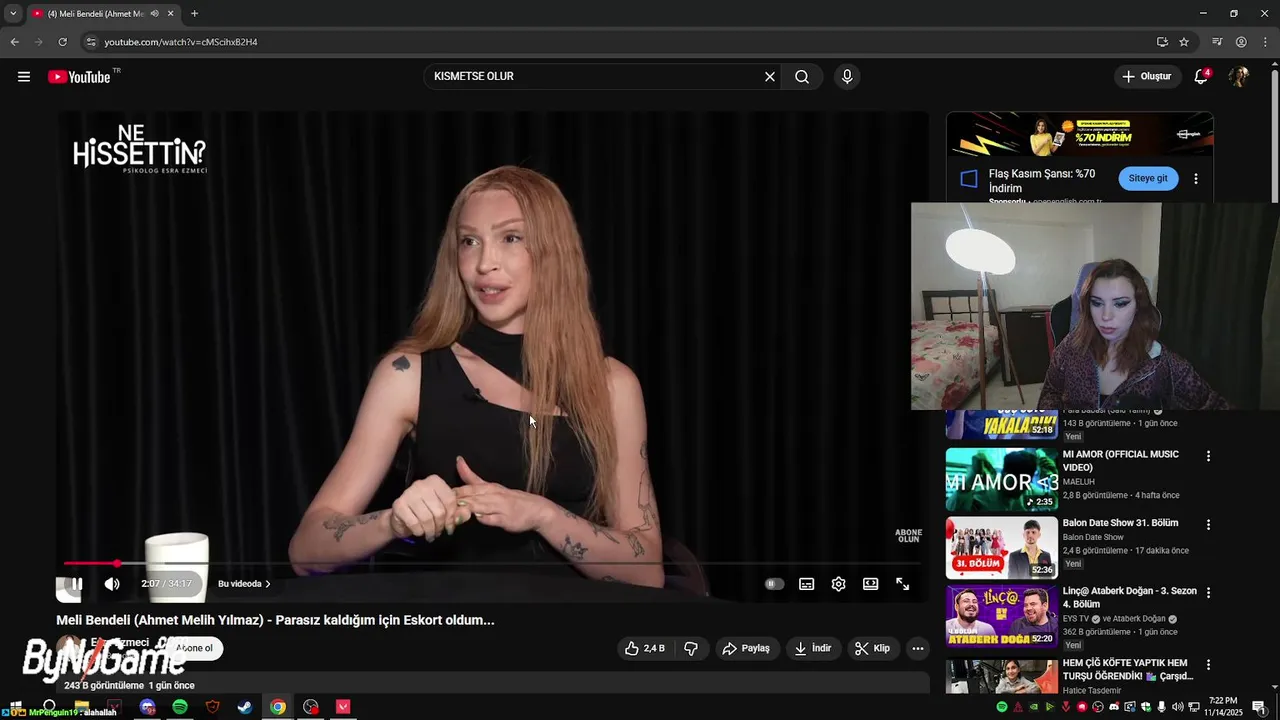Screen dimensions: 1280x720
Task: Open Steam from the taskbar
Action: 245,707
